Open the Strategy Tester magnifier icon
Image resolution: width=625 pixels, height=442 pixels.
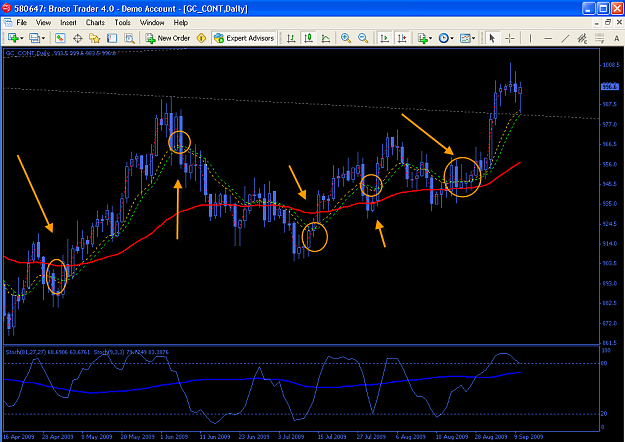click(129, 38)
